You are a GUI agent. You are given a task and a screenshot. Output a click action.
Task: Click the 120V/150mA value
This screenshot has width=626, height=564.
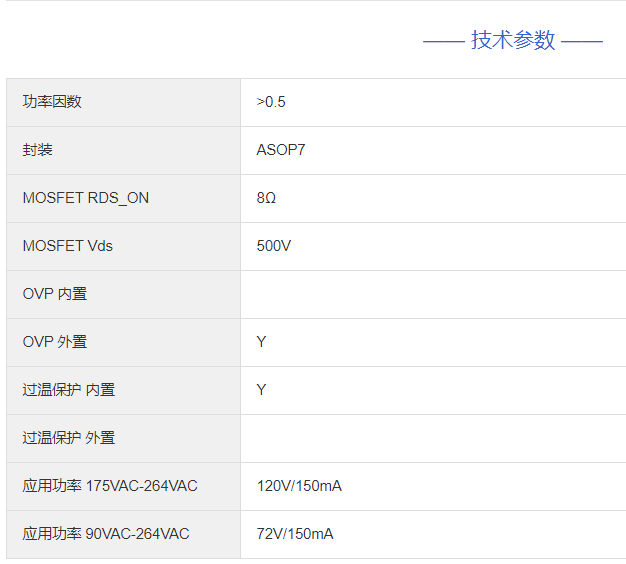[x=299, y=486]
